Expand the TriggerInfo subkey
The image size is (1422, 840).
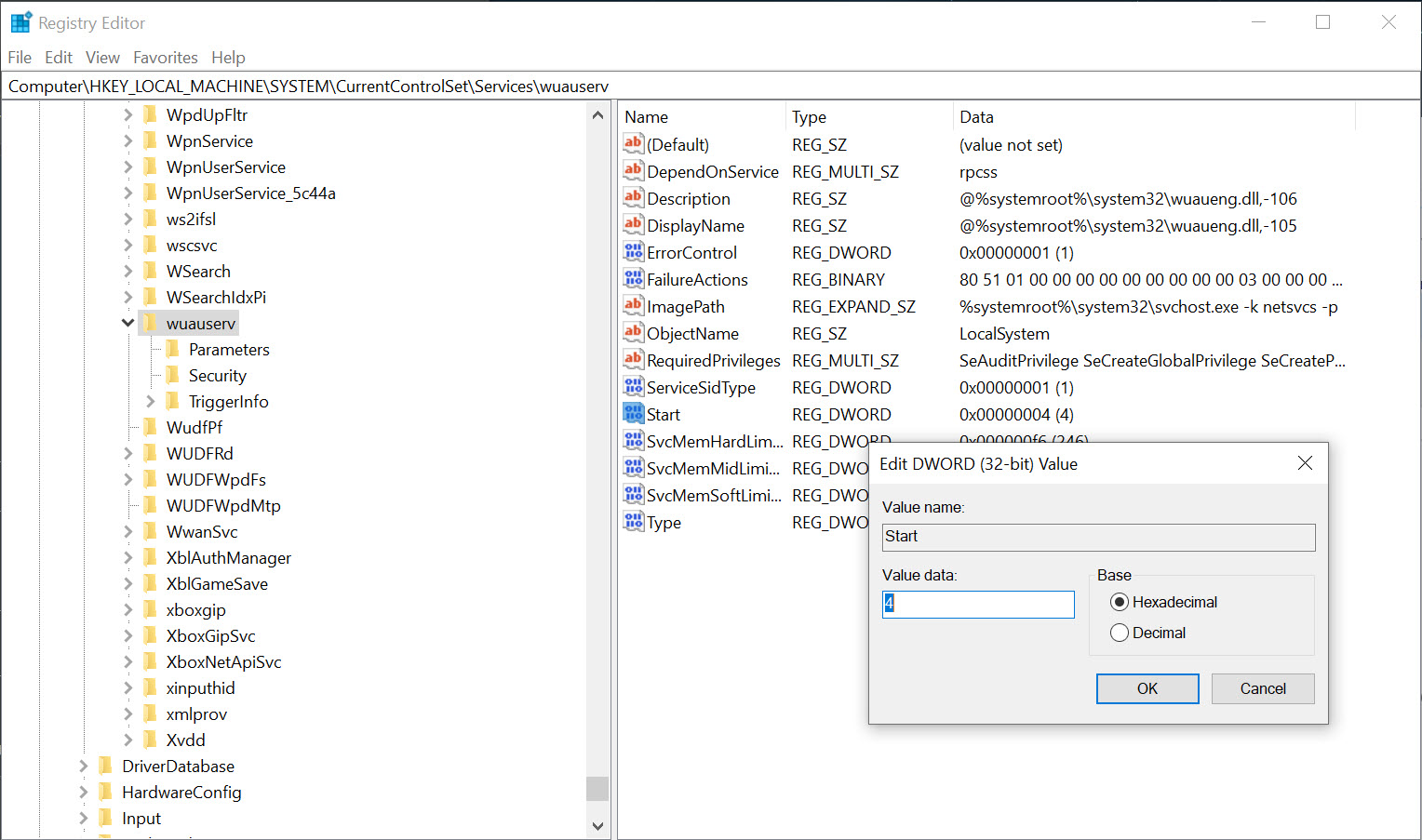tap(150, 401)
